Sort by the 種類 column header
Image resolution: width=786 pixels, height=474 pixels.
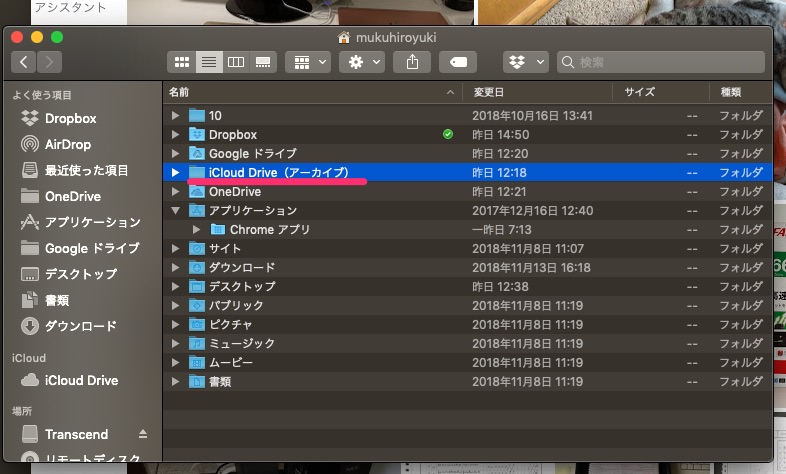coord(740,92)
